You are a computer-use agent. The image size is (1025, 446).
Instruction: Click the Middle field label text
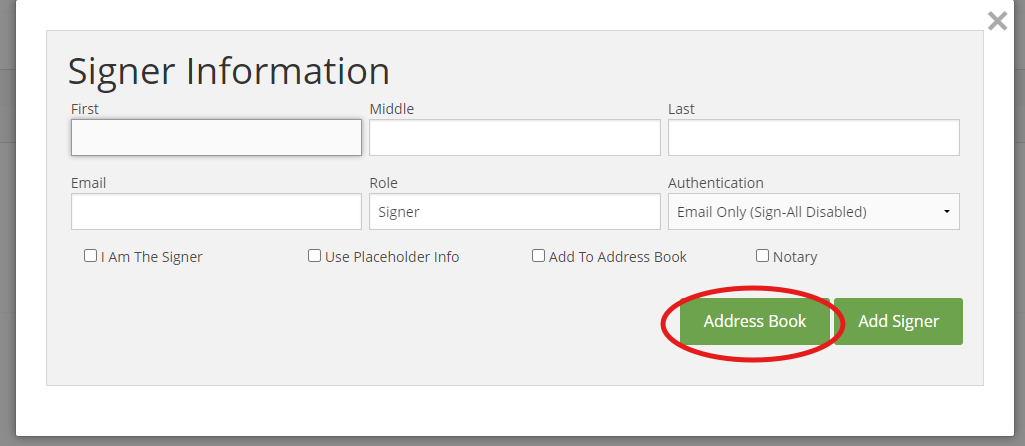pyautogui.click(x=392, y=109)
